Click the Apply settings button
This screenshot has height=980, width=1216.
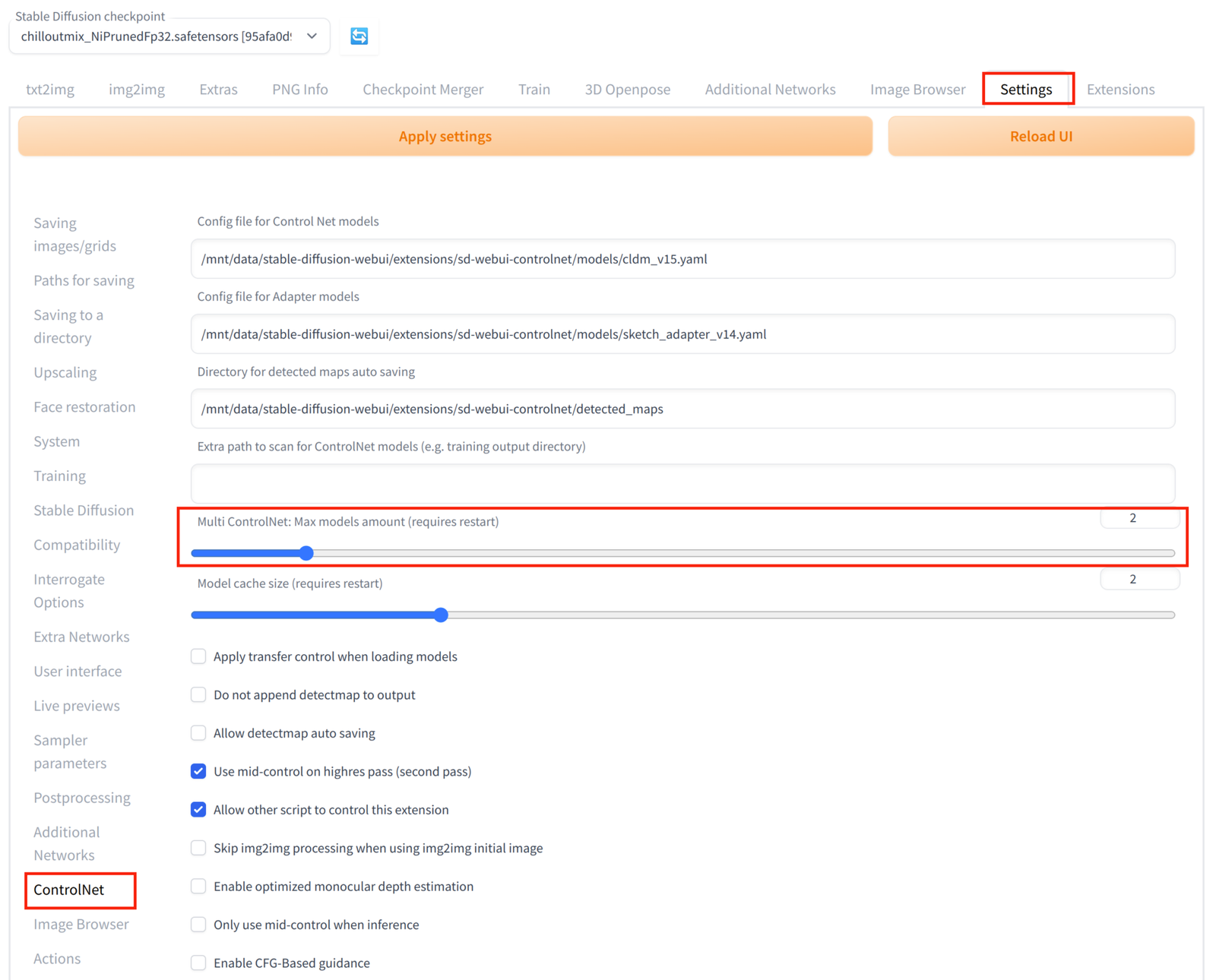445,136
